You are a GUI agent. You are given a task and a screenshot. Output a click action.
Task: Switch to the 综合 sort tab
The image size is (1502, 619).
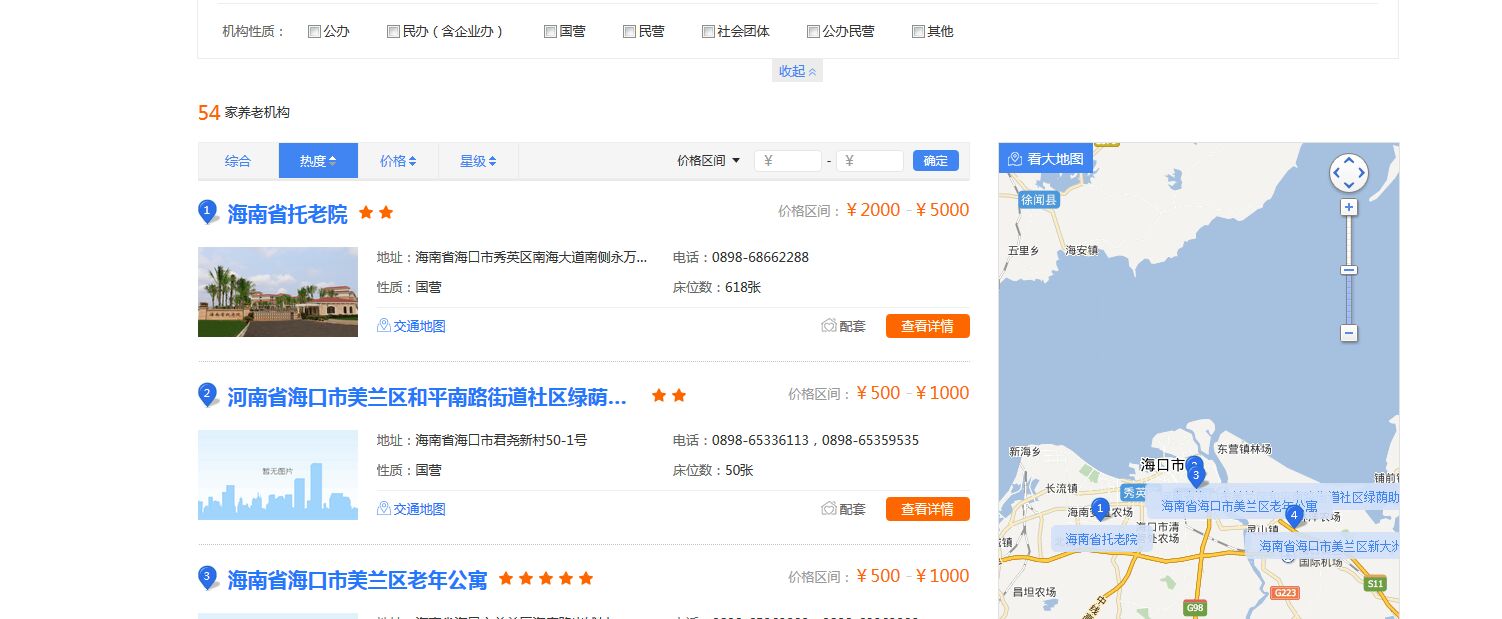(238, 161)
